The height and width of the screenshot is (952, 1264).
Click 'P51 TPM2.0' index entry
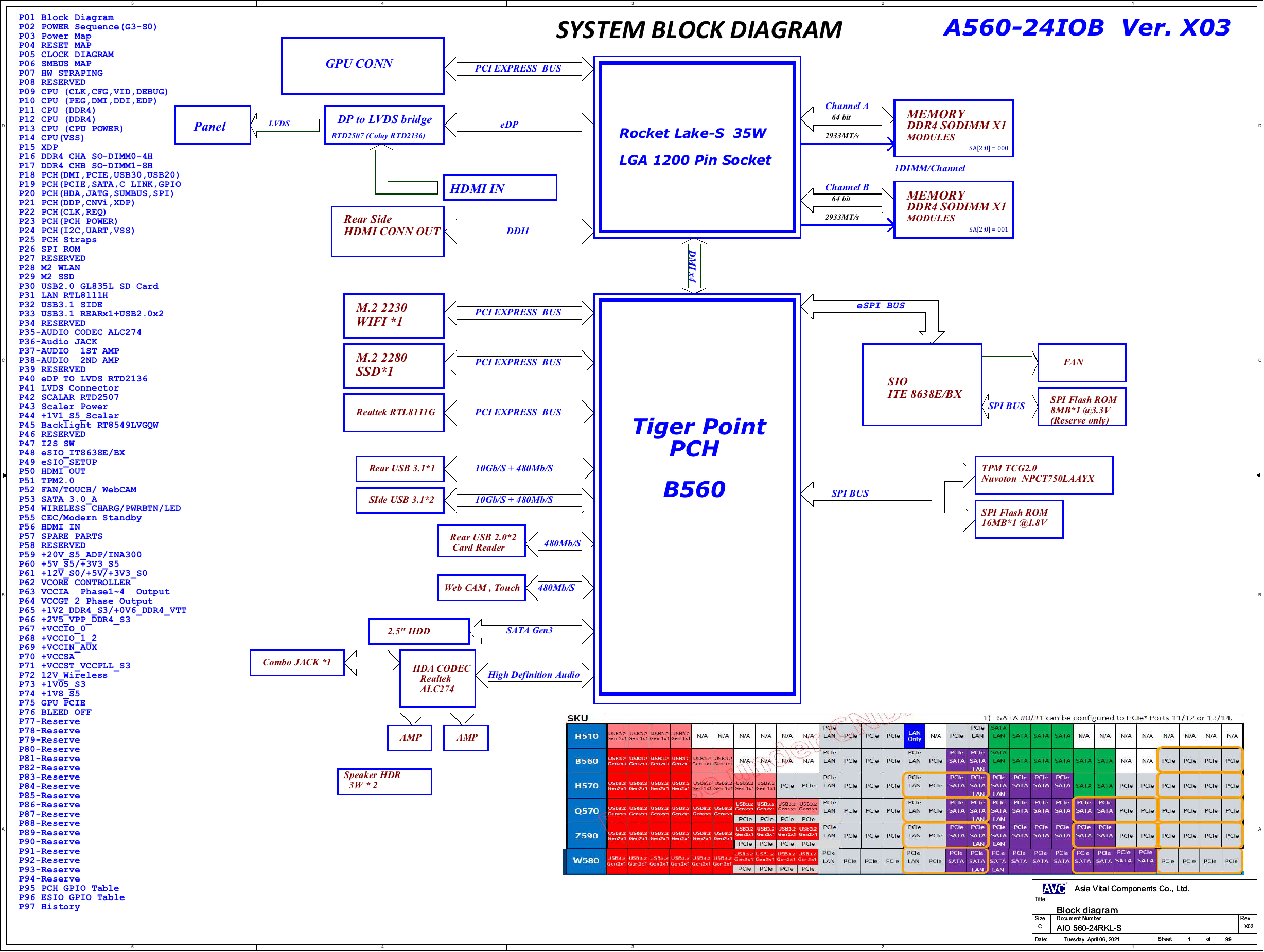pyautogui.click(x=46, y=481)
